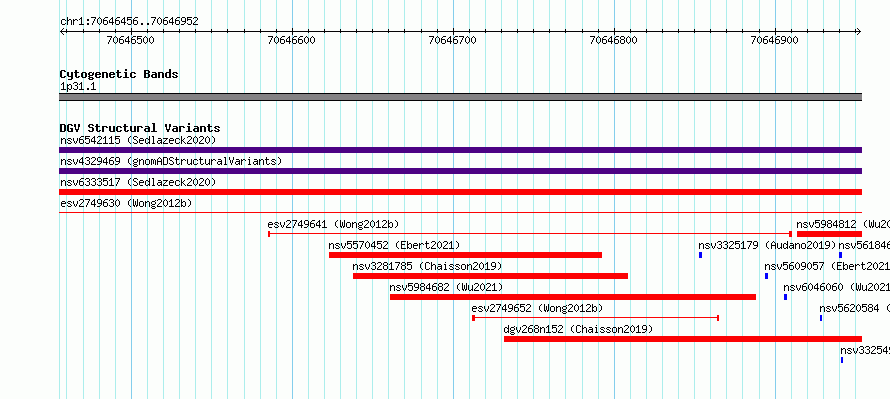890x399 pixels.
Task: Click the 70646800 ruler position label
Action: click(614, 40)
